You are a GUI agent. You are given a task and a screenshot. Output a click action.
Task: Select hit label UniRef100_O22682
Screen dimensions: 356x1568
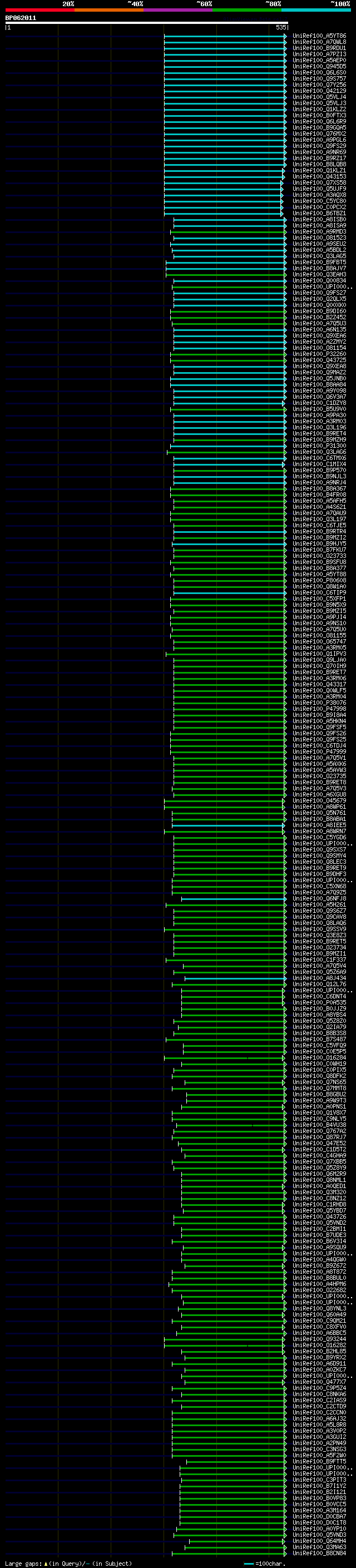point(319,1290)
